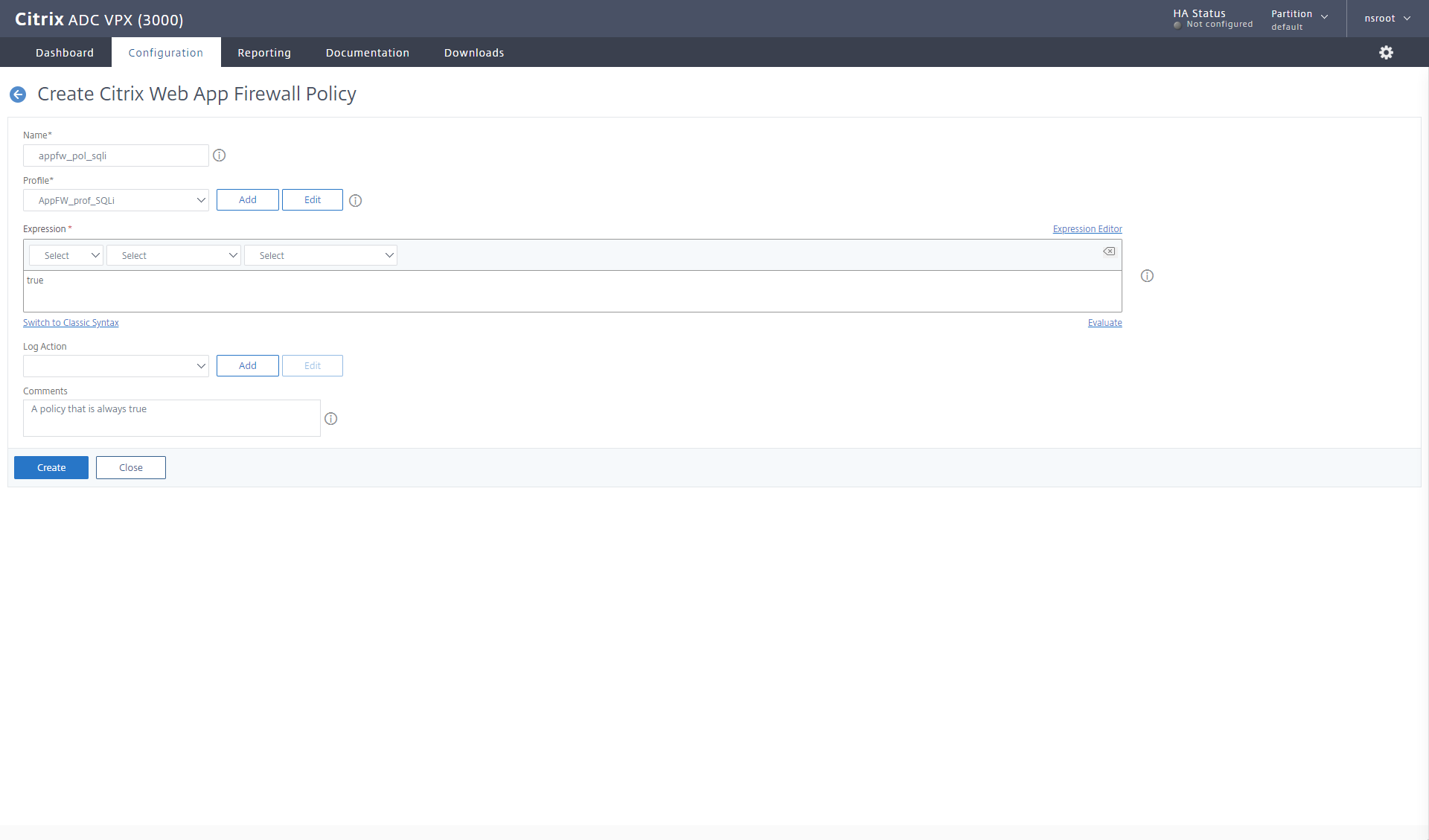Focus the Name input field
The height and width of the screenshot is (840, 1429).
click(116, 156)
